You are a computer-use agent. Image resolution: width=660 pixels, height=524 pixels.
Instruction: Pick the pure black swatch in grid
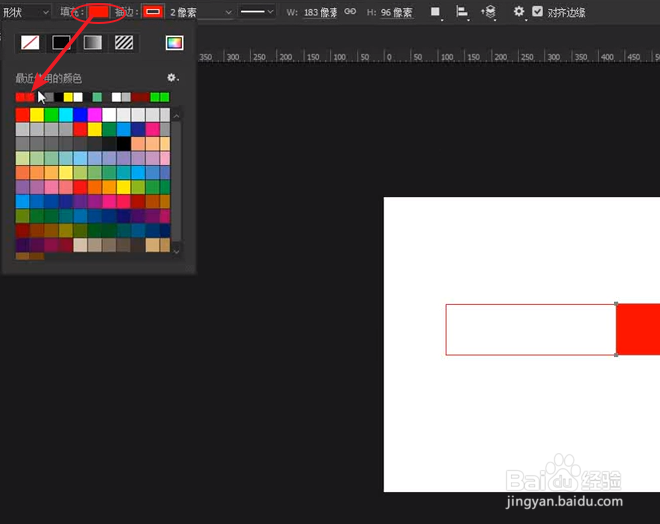point(123,144)
